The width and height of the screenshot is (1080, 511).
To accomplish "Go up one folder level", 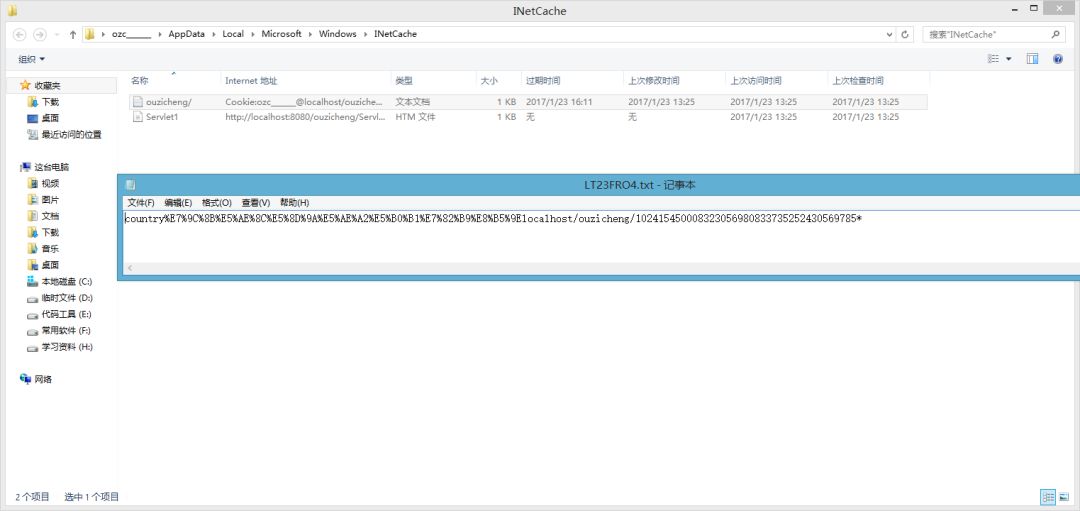I will [73, 34].
